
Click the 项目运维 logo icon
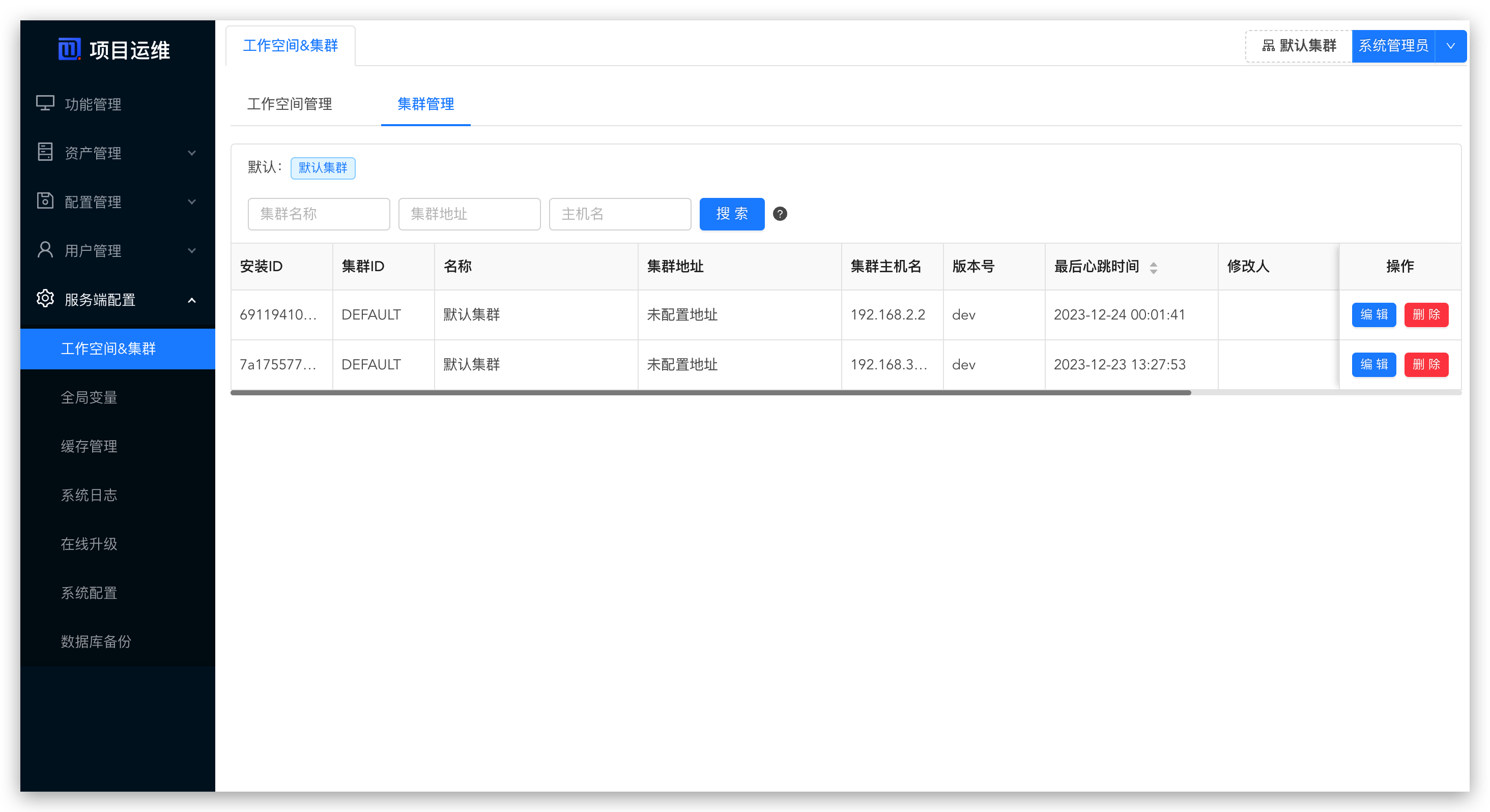pos(69,50)
